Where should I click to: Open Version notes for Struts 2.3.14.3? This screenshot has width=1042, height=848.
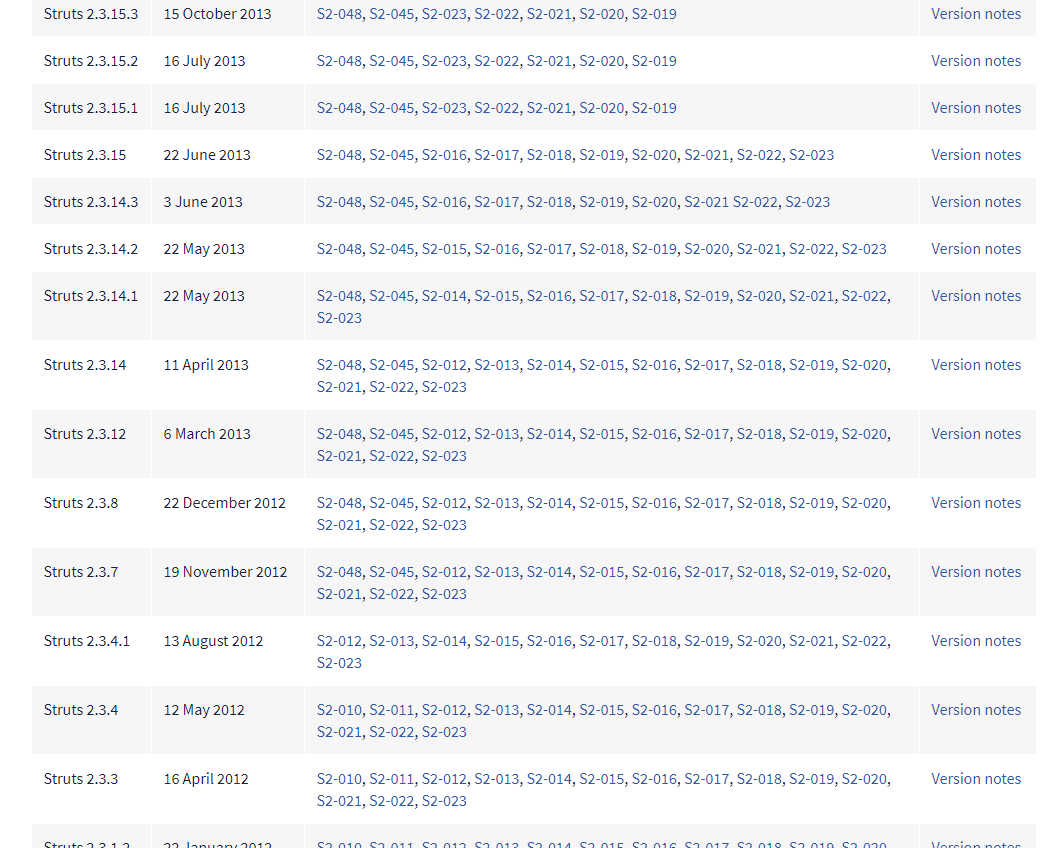point(976,202)
